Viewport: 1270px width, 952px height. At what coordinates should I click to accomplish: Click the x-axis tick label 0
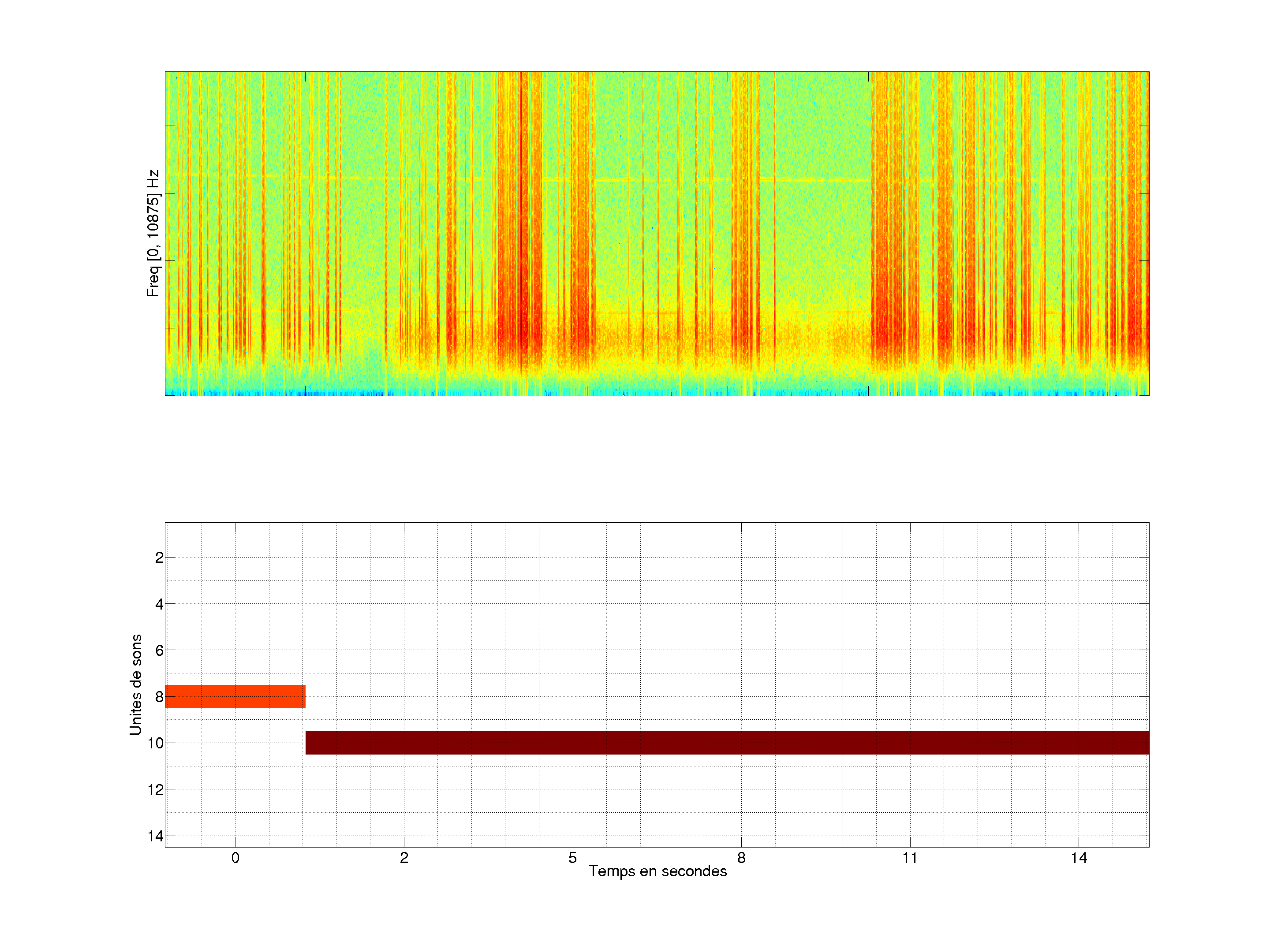235,858
